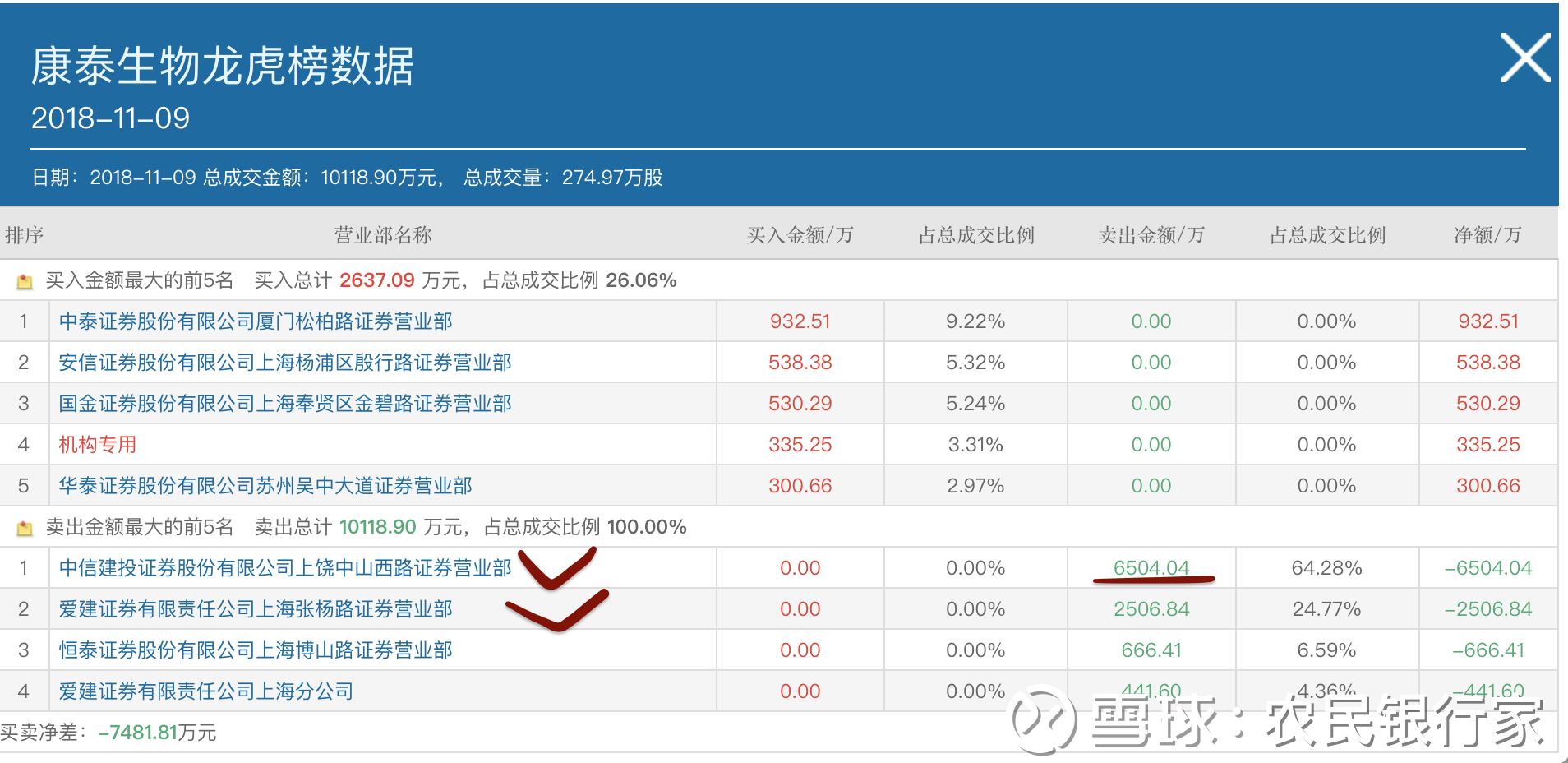Click the buy amount 335.25 of 机构专用
This screenshot has width=1568, height=763.
click(800, 445)
